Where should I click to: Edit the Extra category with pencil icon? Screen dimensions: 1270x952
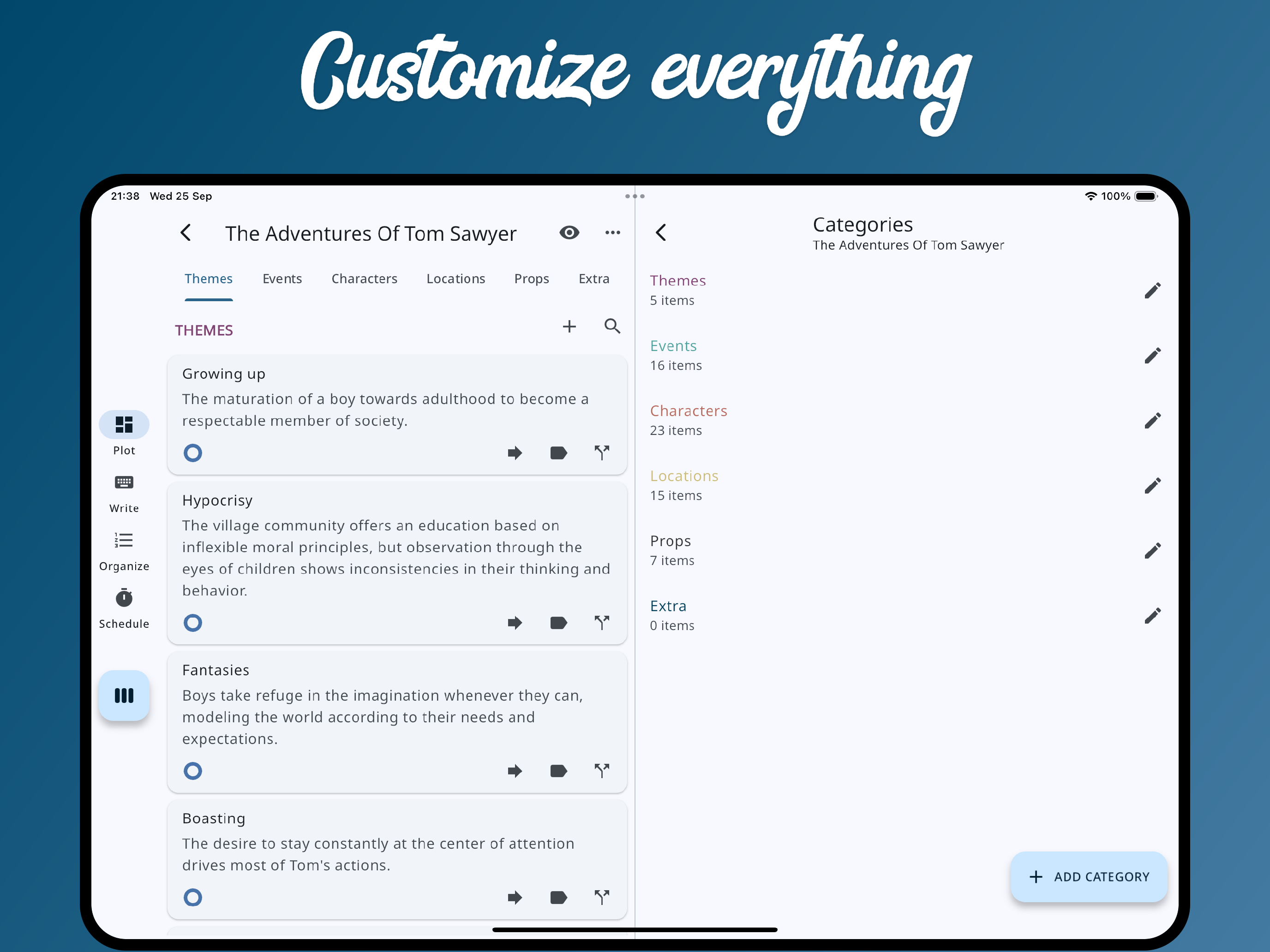pos(1152,616)
